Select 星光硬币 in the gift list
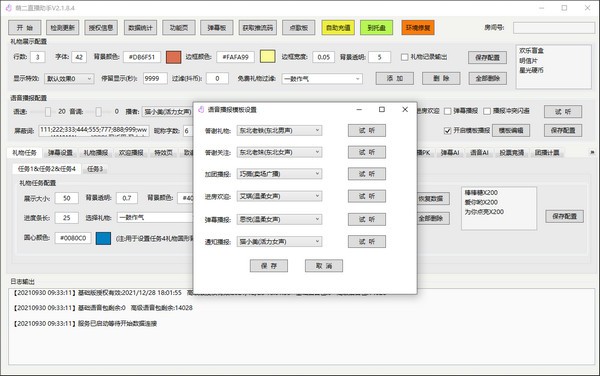 point(531,70)
